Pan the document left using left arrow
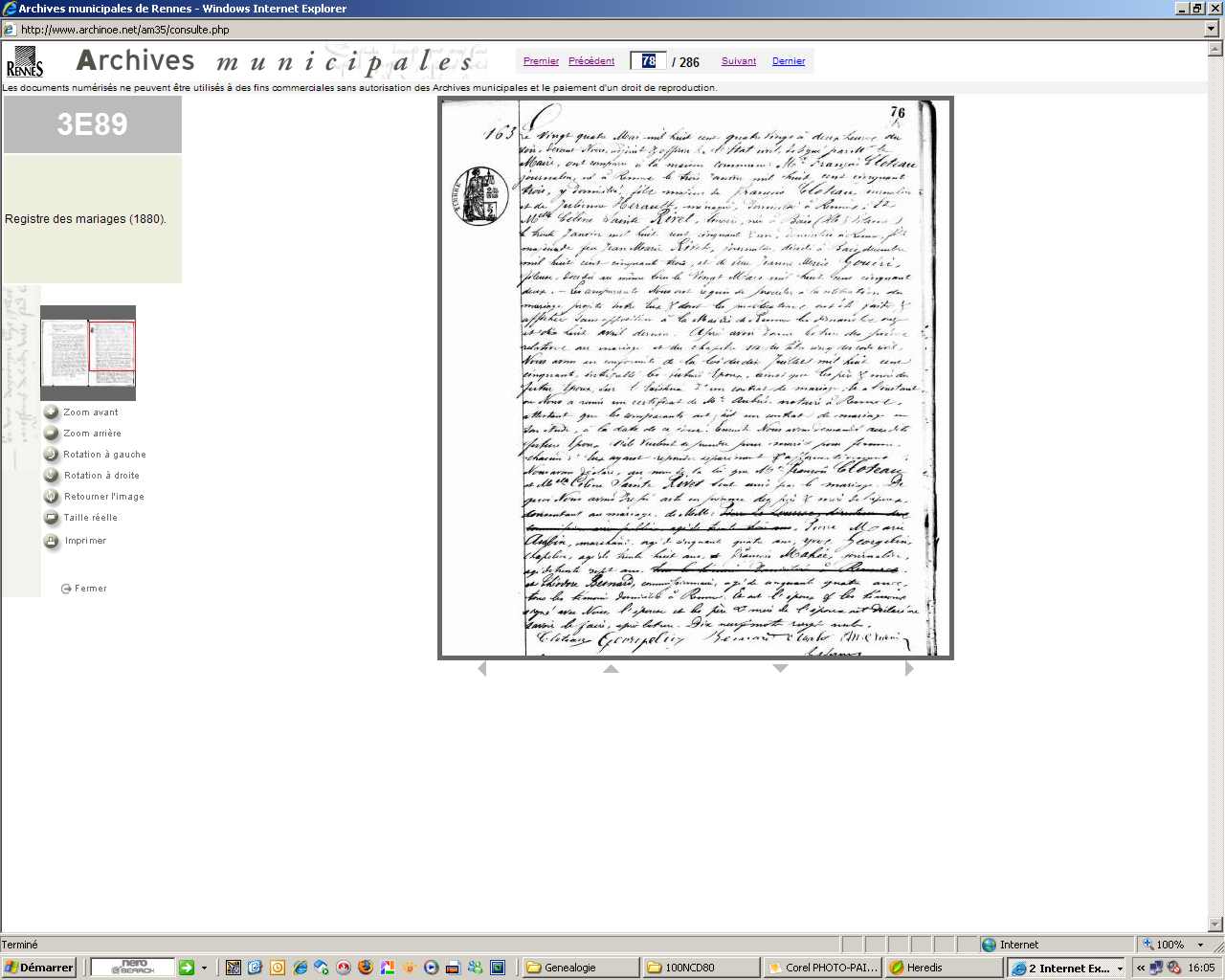The height and width of the screenshot is (980, 1225). [x=482, y=668]
